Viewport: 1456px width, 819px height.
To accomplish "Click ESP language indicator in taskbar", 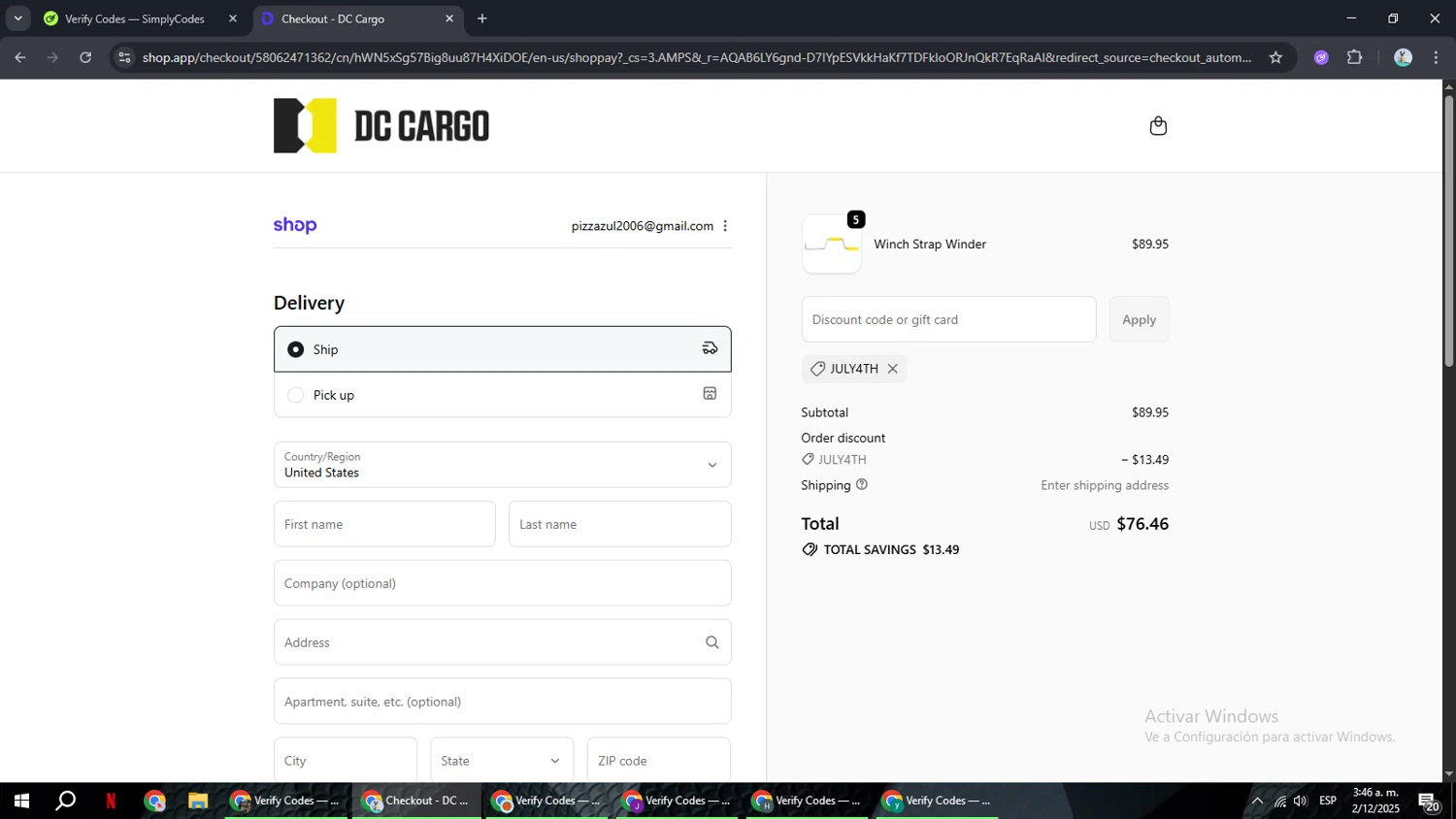I will (x=1328, y=801).
